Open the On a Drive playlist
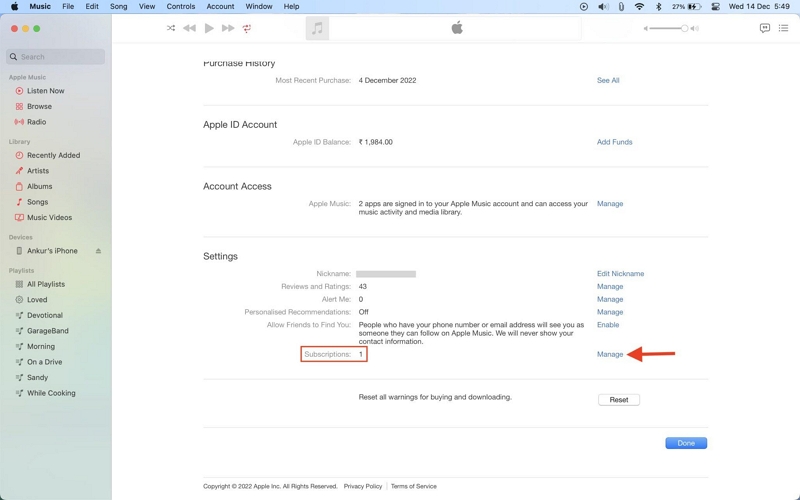800x500 pixels. point(44,362)
